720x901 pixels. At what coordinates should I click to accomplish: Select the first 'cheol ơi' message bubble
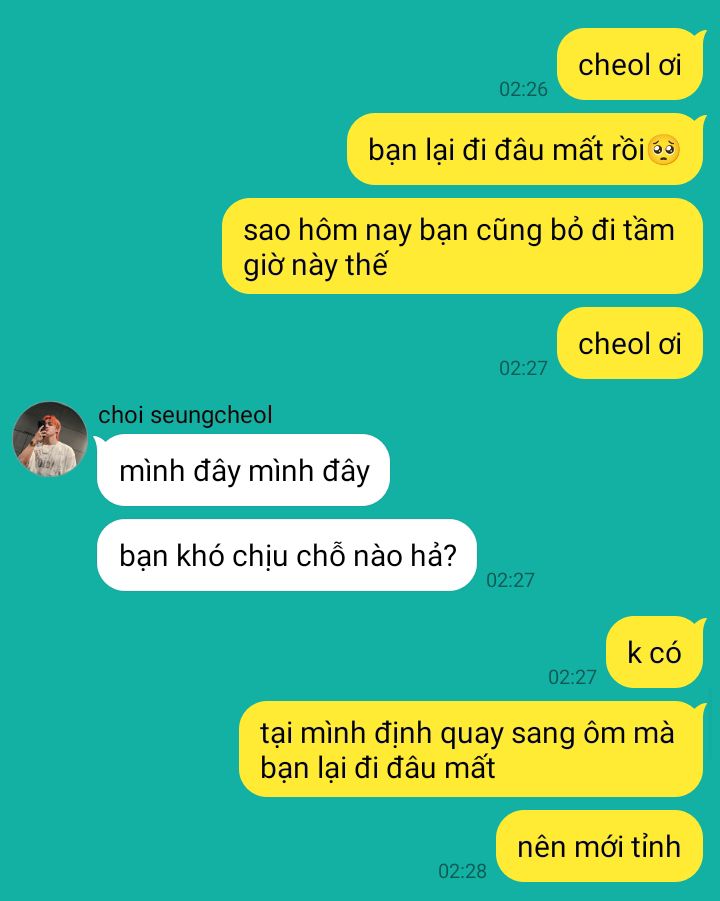pyautogui.click(x=630, y=64)
